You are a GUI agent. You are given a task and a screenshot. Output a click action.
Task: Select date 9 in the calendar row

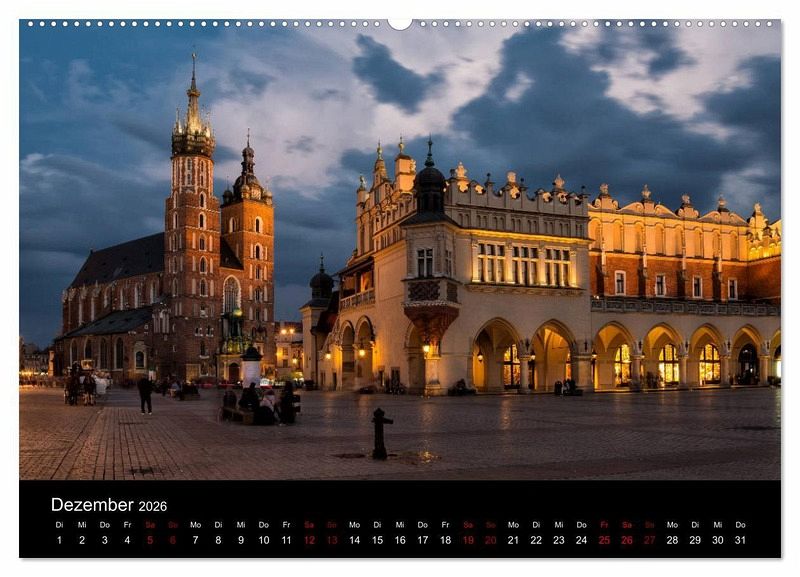[x=241, y=540]
